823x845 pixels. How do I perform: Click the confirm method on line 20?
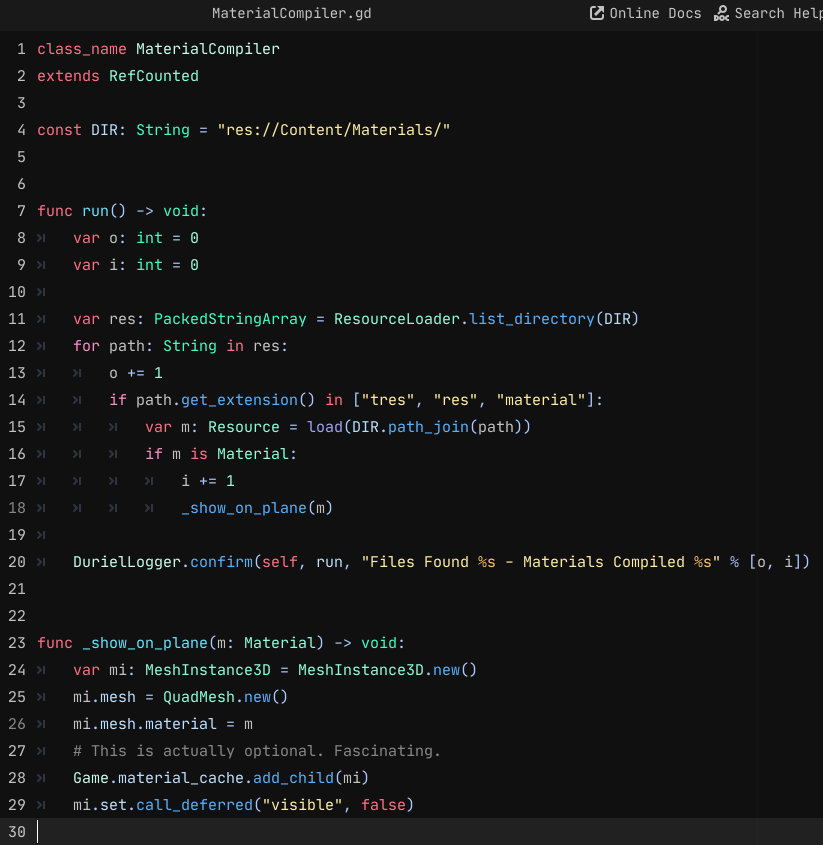pyautogui.click(x=222, y=562)
